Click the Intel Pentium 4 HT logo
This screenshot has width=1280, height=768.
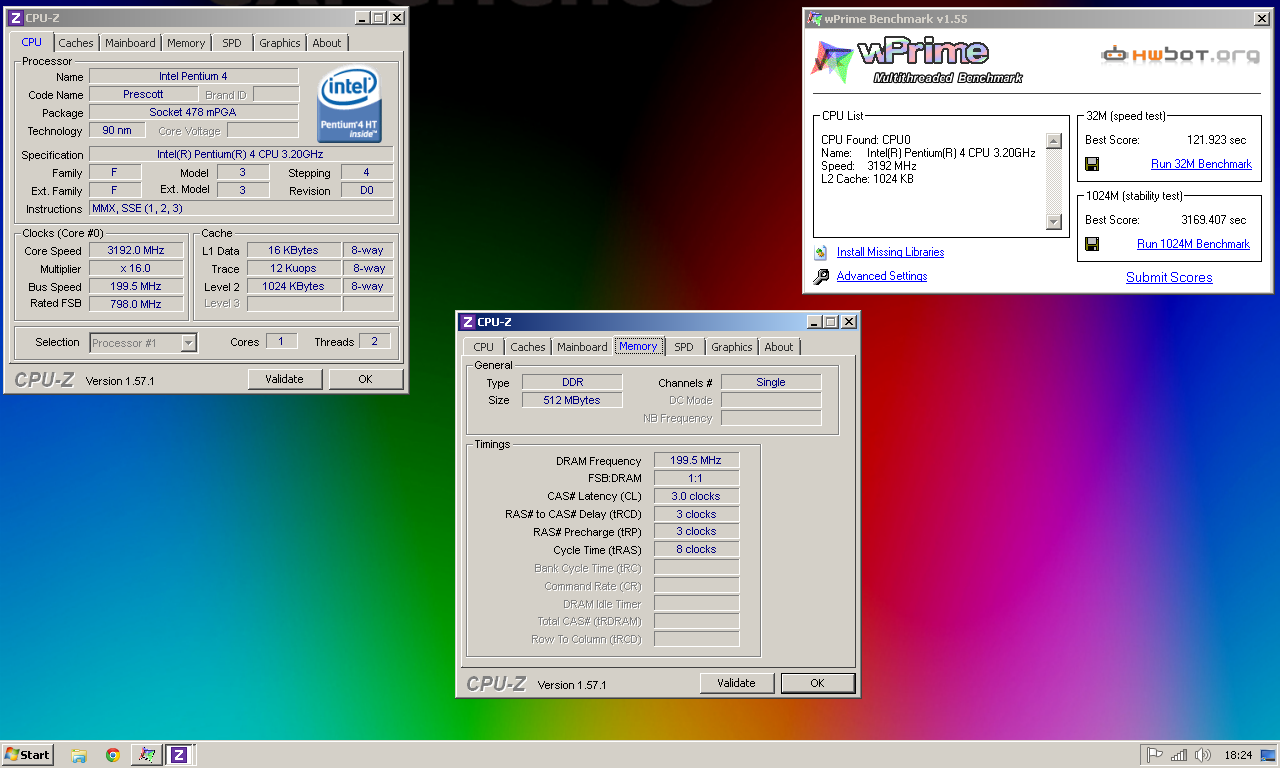point(350,104)
